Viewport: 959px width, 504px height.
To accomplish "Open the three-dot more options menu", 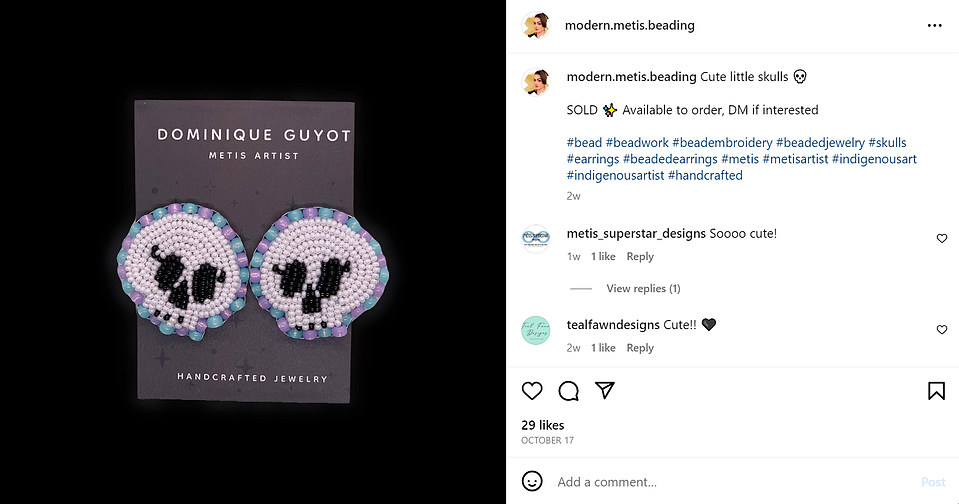I will pos(935,25).
